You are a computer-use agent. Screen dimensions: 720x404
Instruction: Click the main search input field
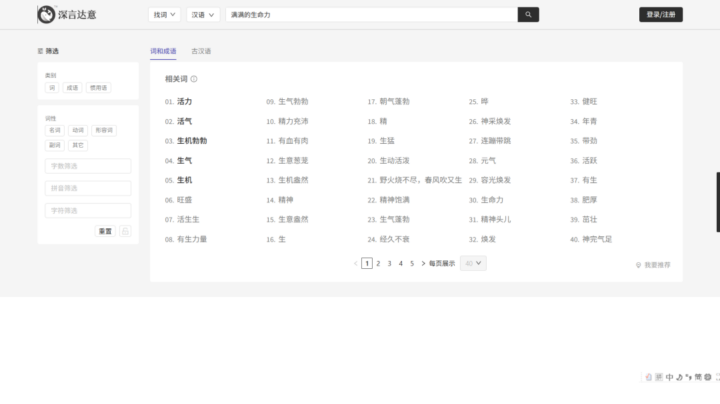coord(371,15)
